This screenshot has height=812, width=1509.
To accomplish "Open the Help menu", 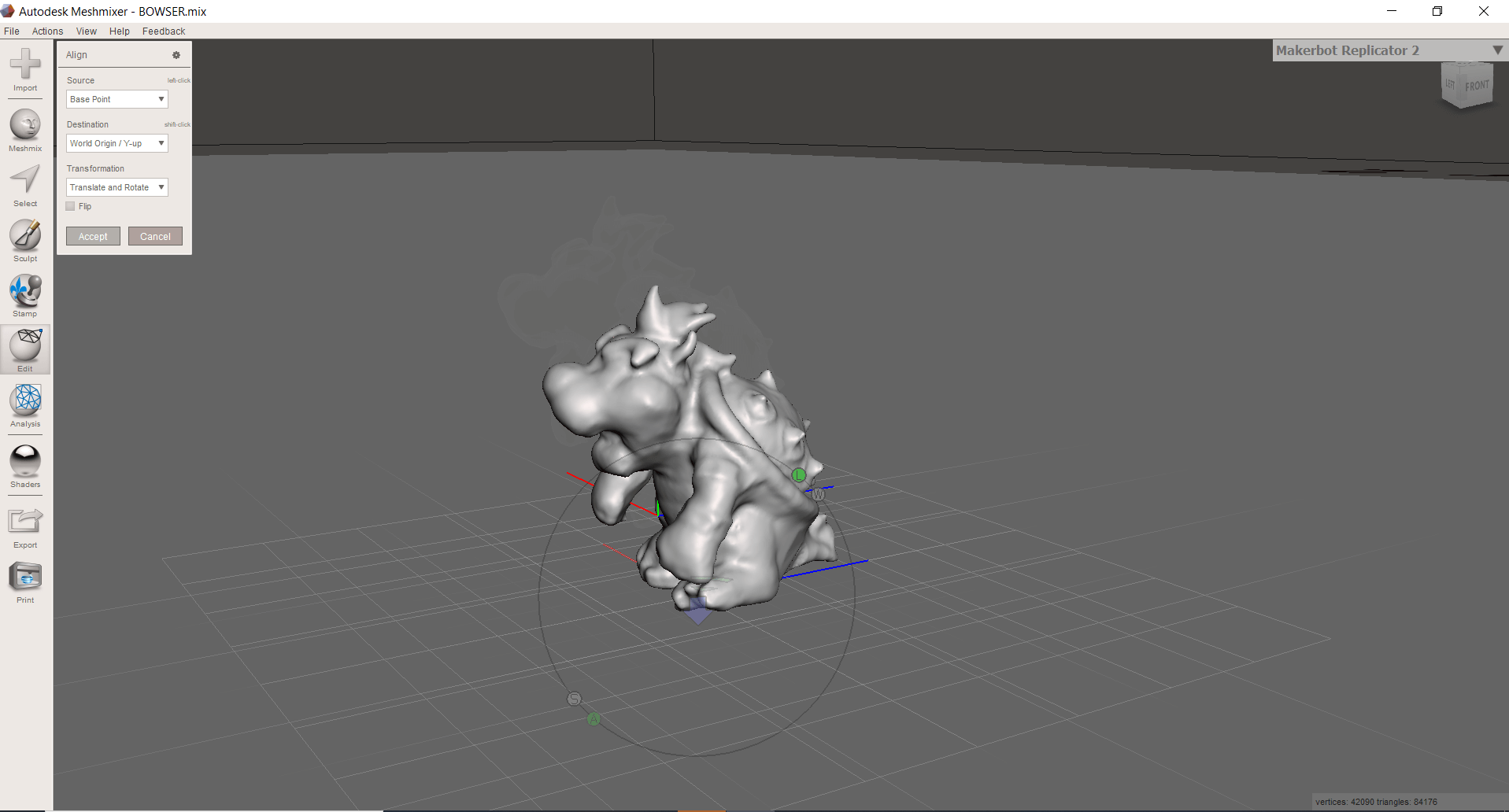I will click(120, 31).
